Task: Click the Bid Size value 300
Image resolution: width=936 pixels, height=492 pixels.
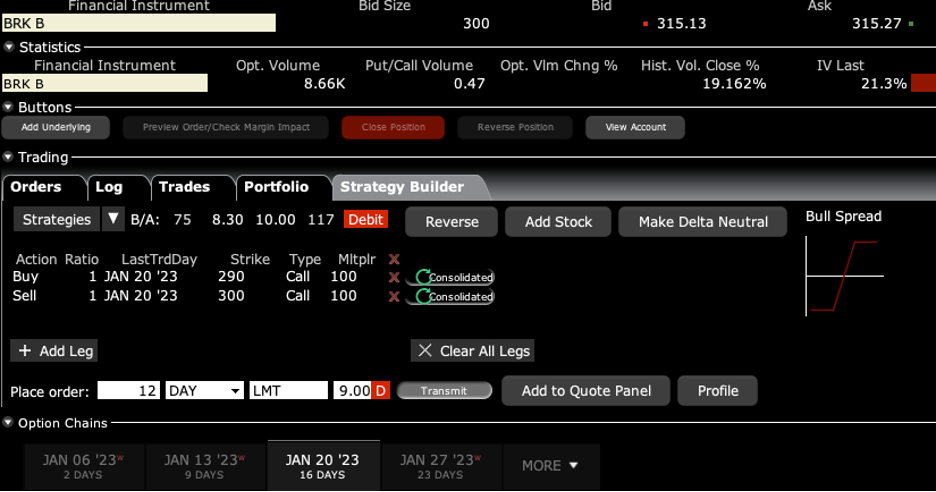Action: coord(476,23)
